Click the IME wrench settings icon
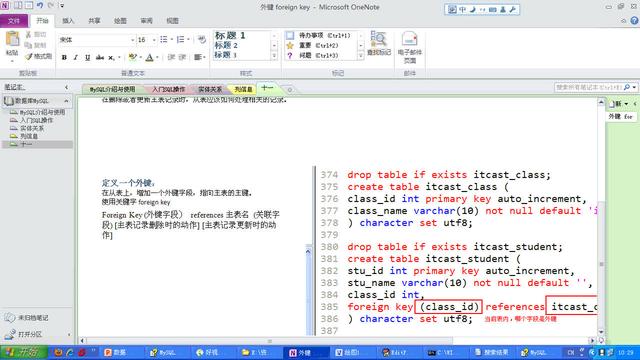Viewport: 640px width, 360px height. 513,9
